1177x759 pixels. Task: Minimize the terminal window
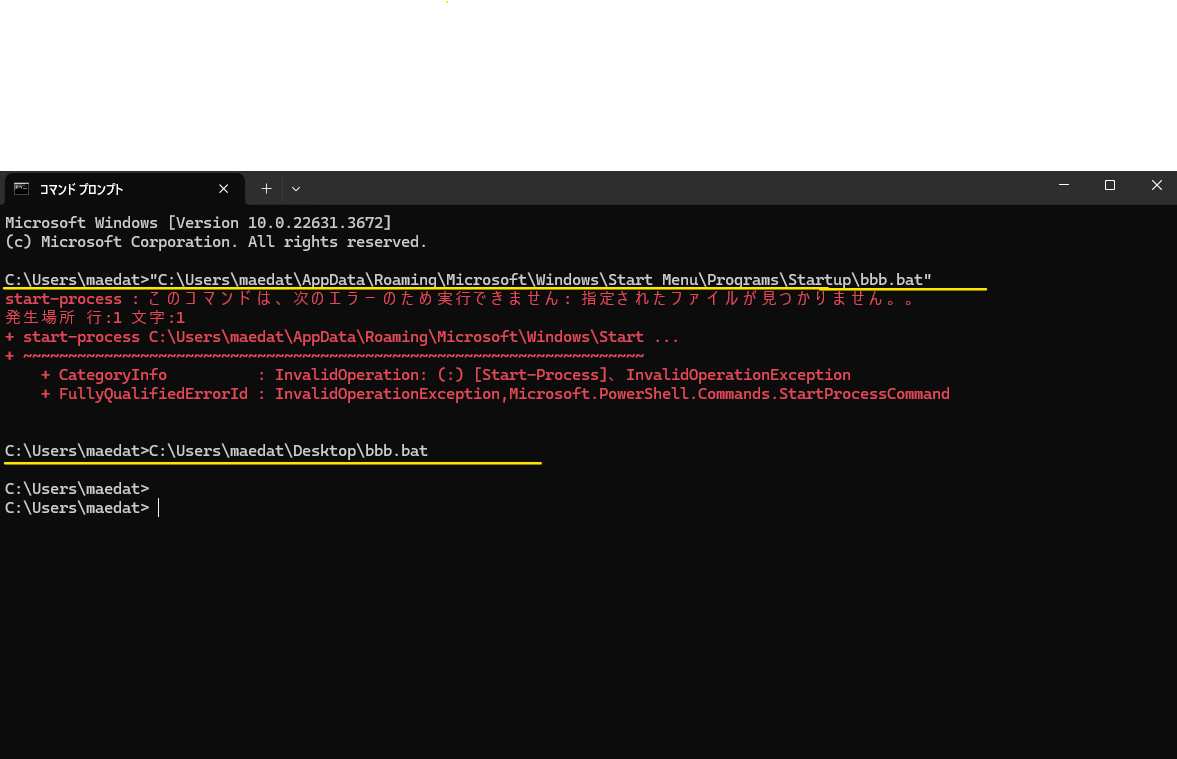[1064, 186]
